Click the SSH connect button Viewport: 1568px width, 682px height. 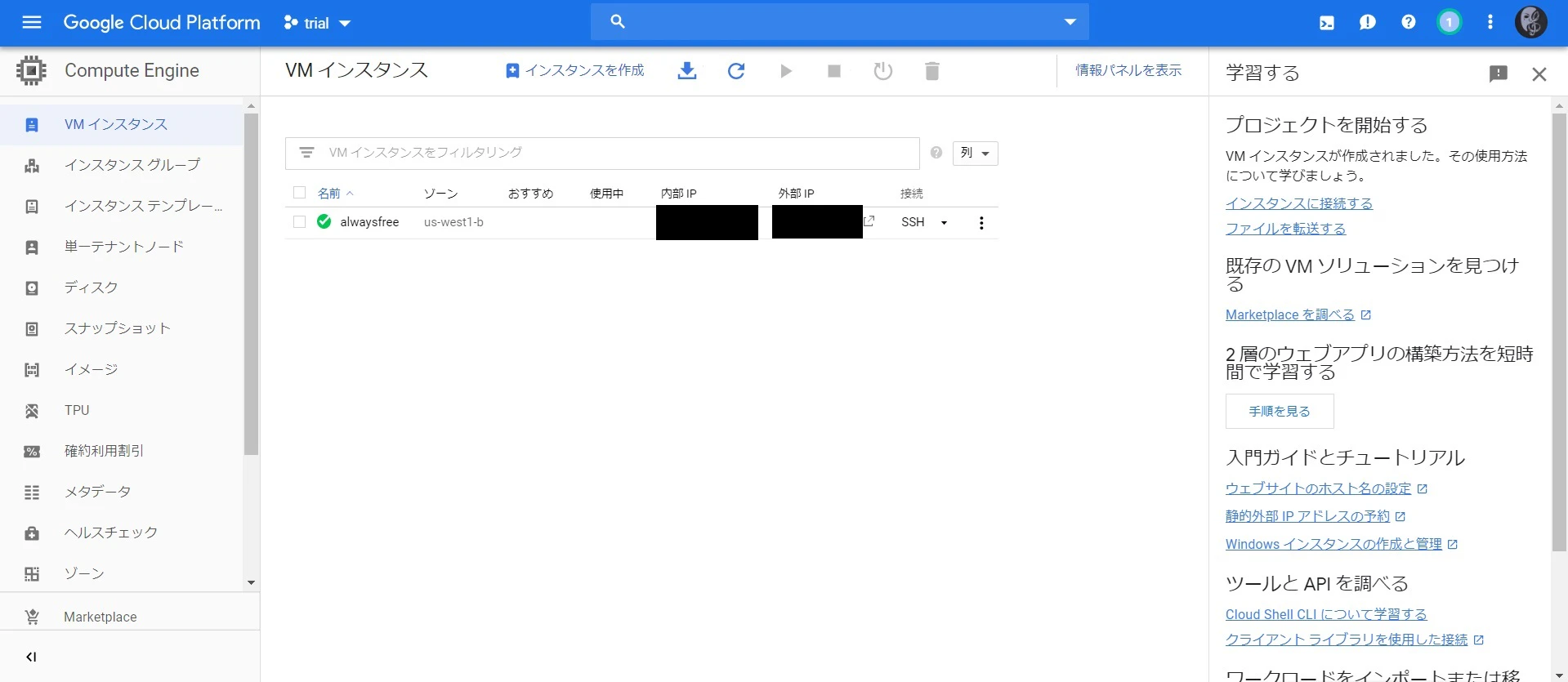(913, 222)
